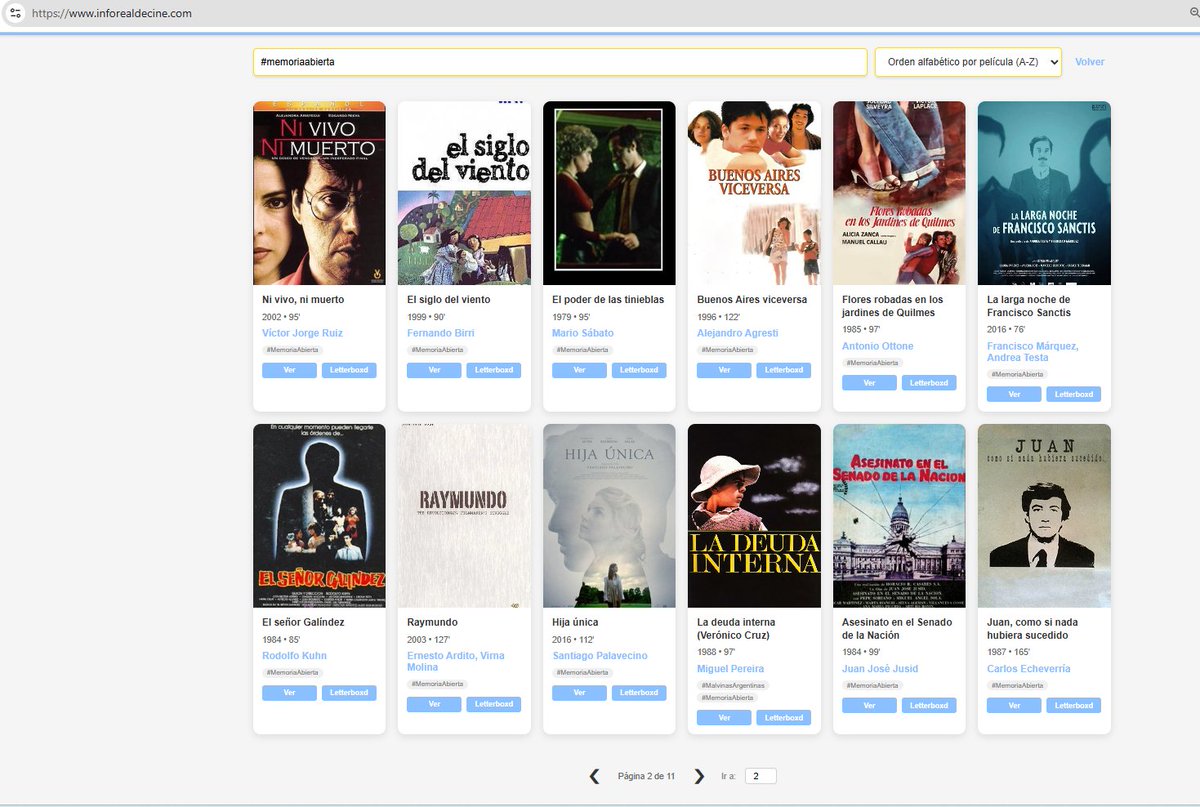
Task: Click the 'Ir a' page number field
Action: coord(760,776)
